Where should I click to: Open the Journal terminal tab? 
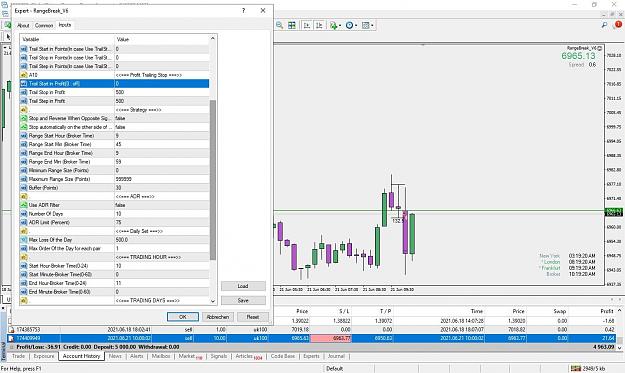(x=336, y=356)
